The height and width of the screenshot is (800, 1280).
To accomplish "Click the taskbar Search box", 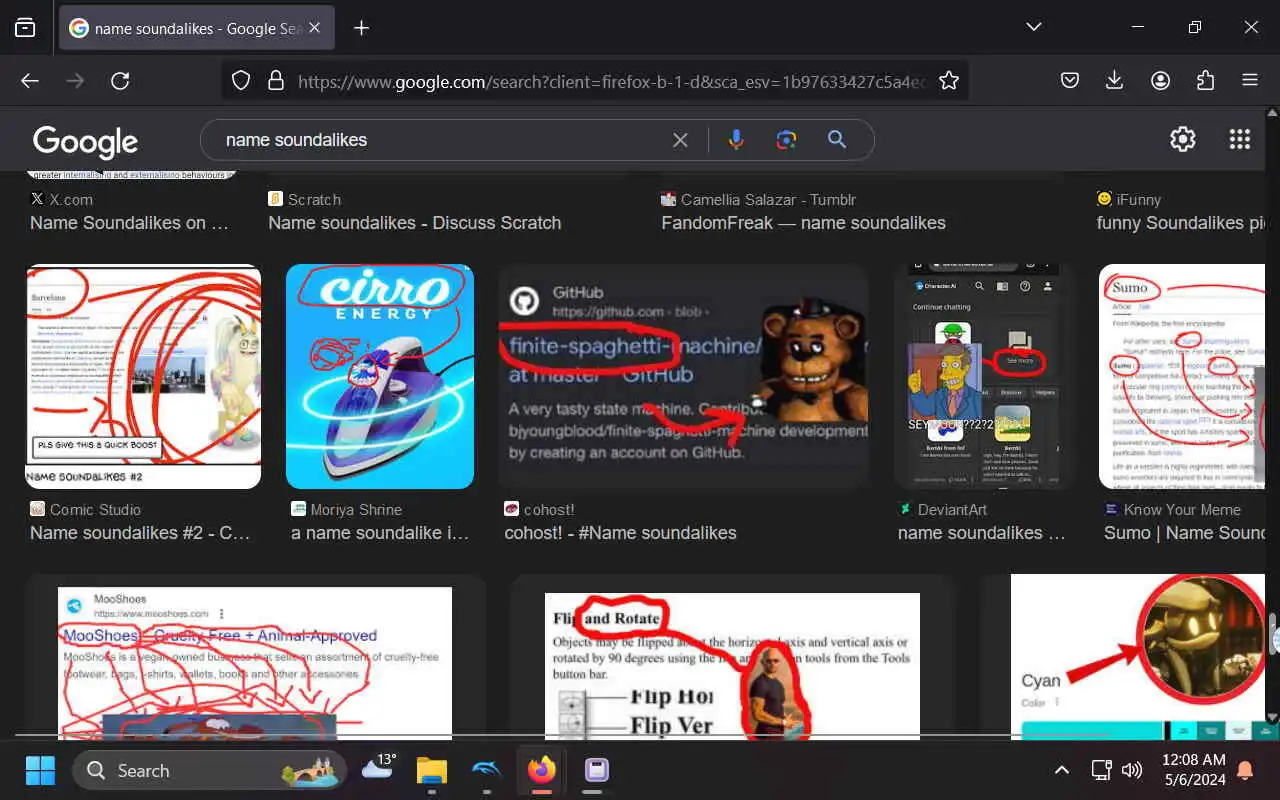I will click(x=209, y=770).
